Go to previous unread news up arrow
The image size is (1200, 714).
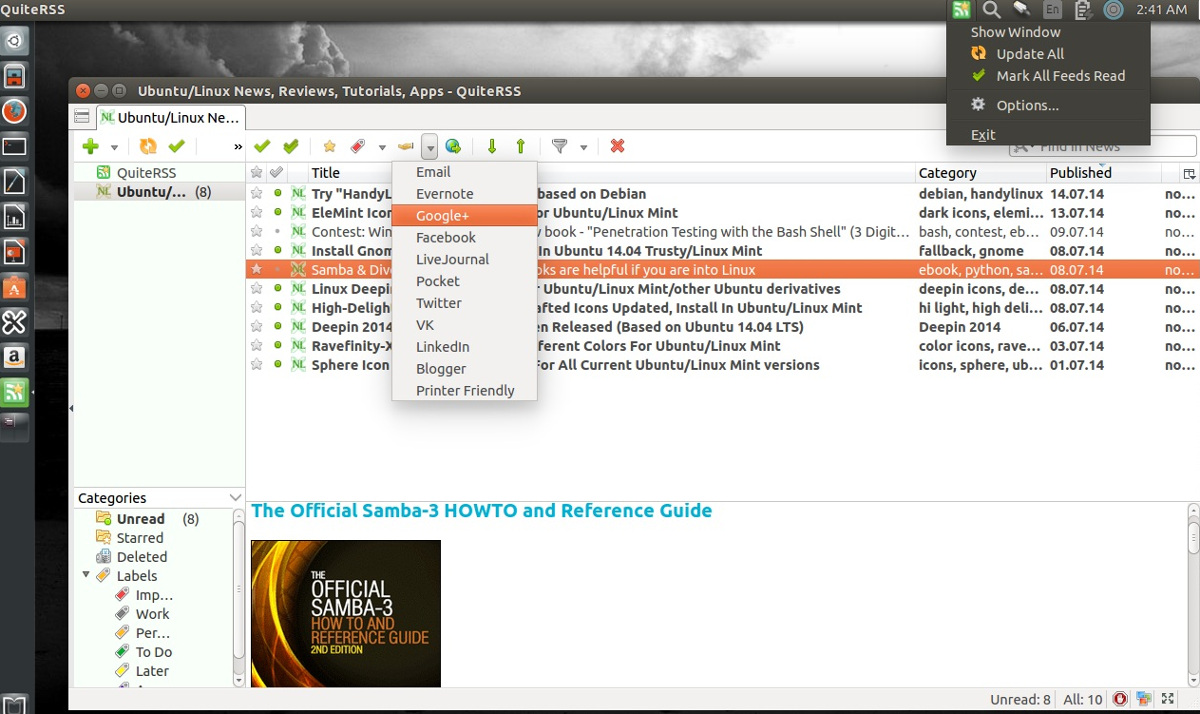coord(521,147)
